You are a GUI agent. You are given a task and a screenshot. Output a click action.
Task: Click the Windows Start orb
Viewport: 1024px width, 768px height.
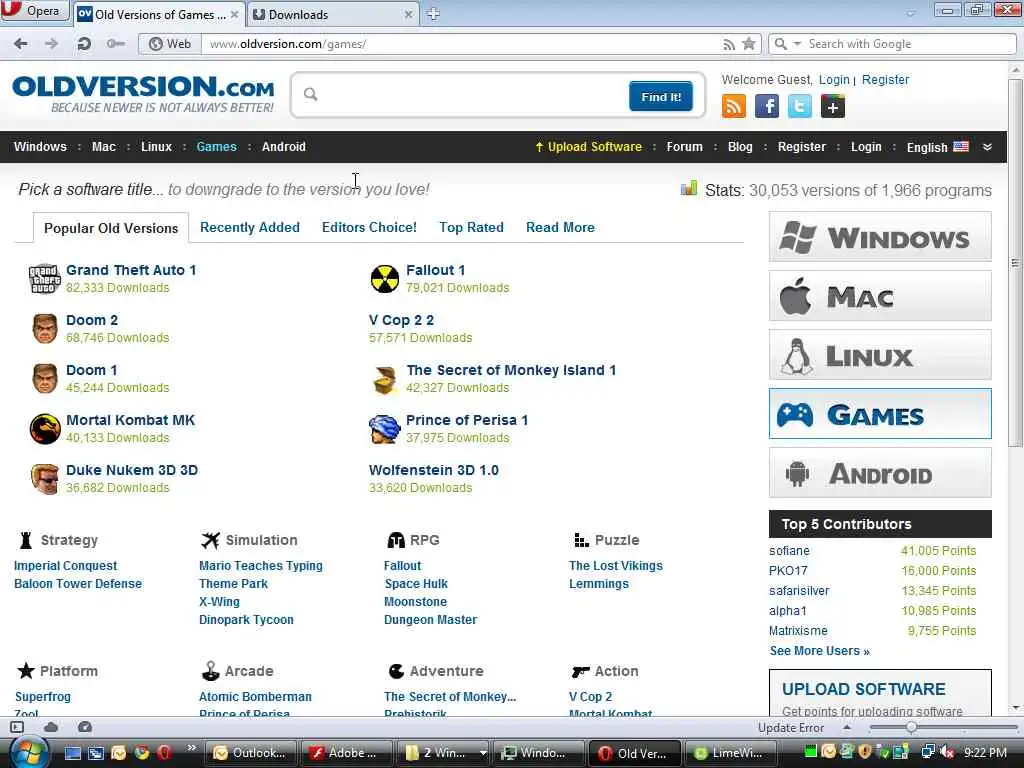tap(29, 752)
